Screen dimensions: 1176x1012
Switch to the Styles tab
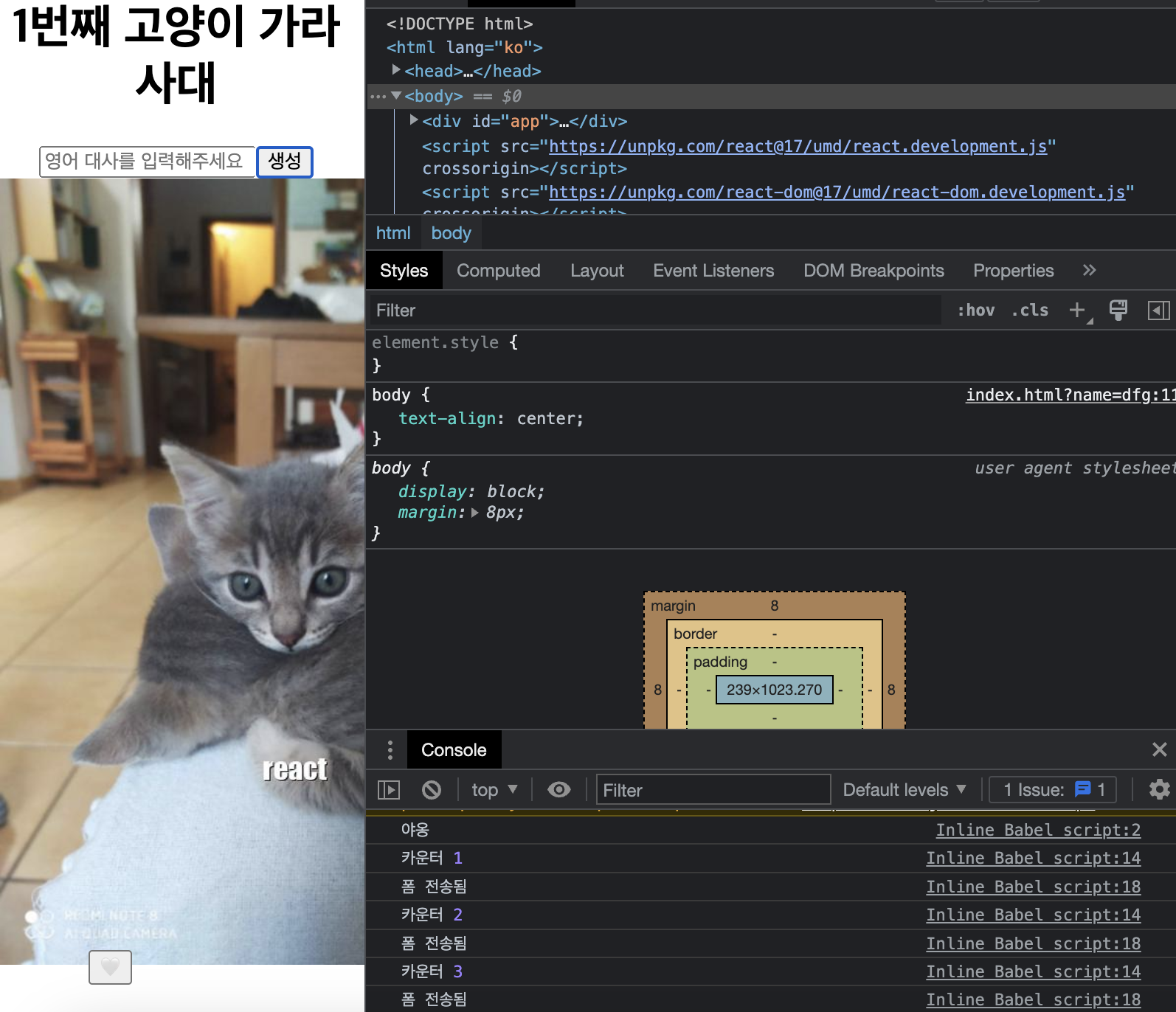click(404, 271)
